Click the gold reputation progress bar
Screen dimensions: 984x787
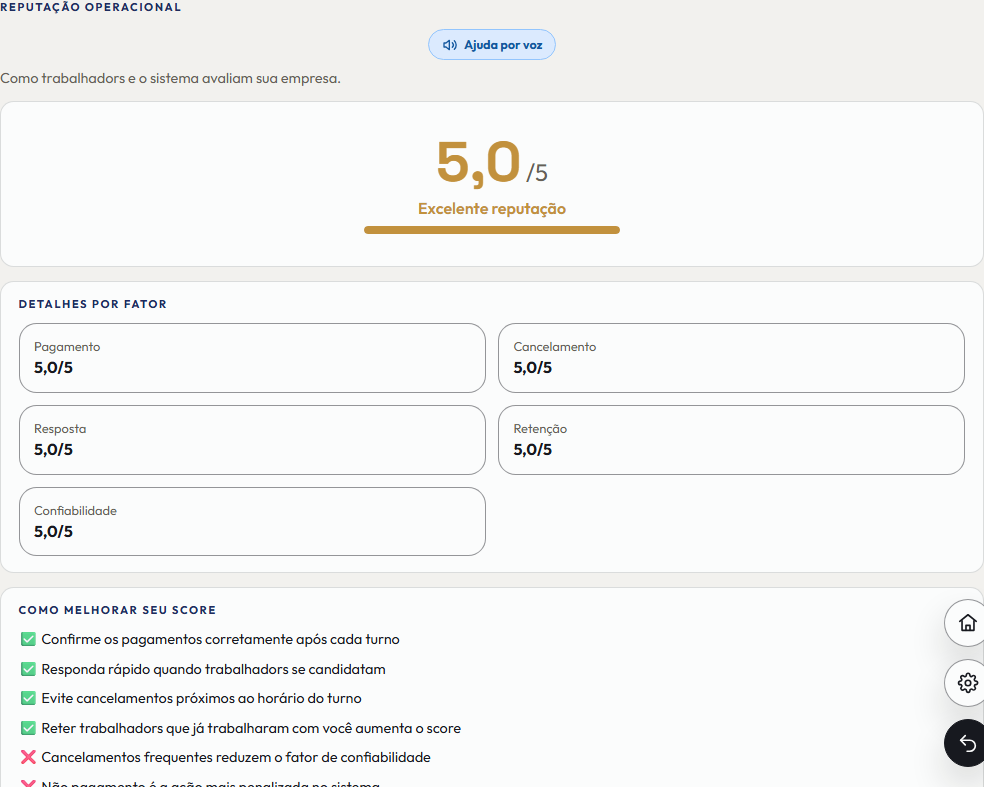click(492, 230)
